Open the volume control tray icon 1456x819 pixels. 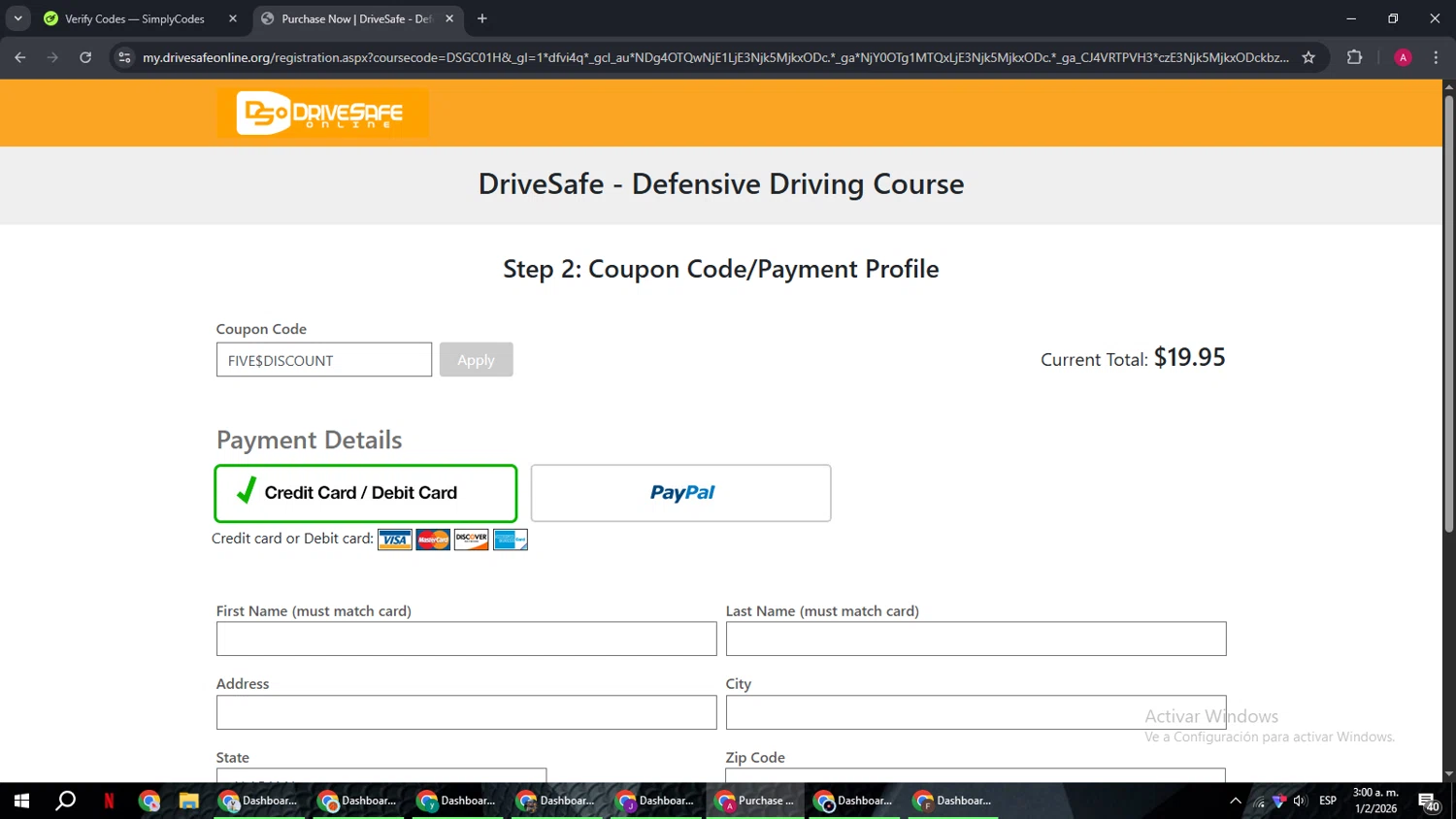1300,801
